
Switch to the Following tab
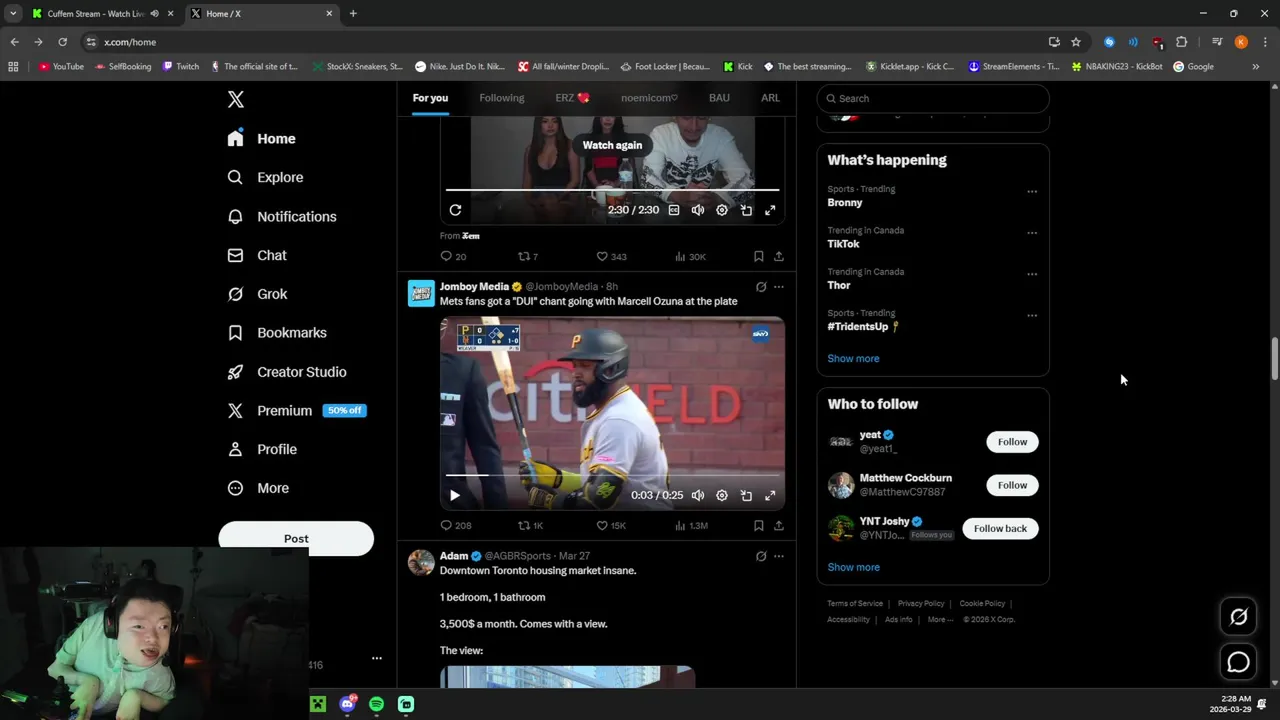(501, 98)
